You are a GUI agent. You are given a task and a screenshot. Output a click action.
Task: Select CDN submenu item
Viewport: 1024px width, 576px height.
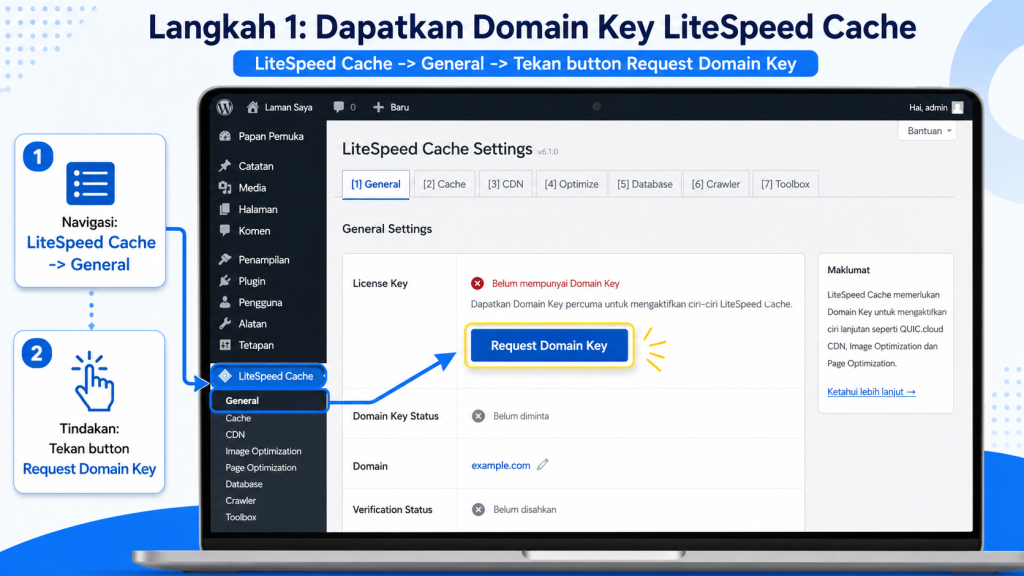[235, 434]
